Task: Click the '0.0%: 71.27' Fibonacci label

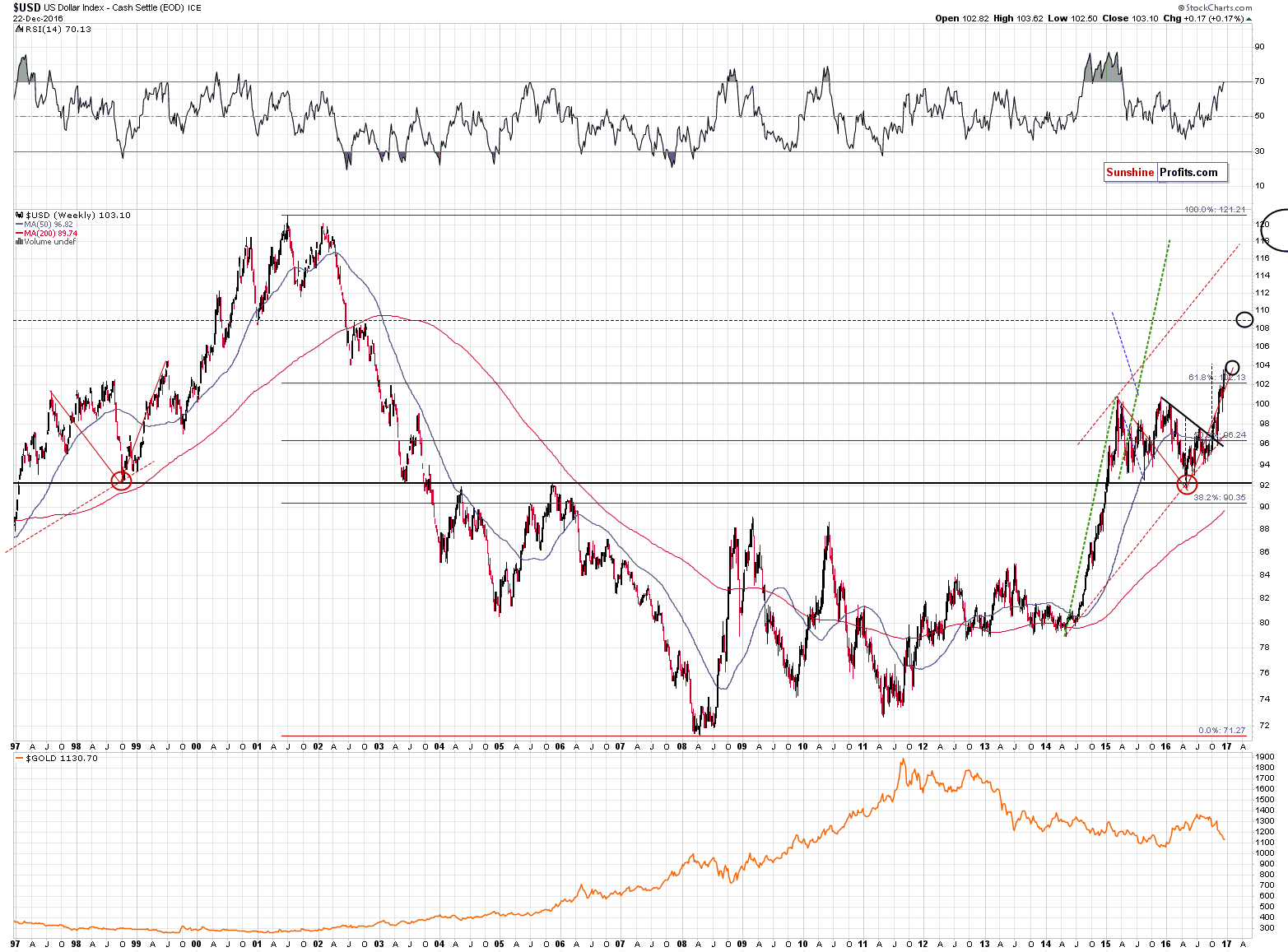Action: click(x=1221, y=730)
